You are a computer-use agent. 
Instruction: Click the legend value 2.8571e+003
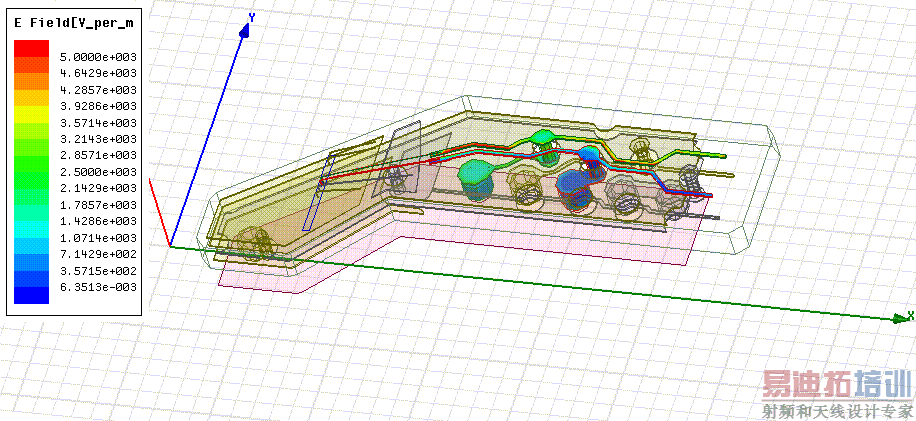(x=98, y=155)
